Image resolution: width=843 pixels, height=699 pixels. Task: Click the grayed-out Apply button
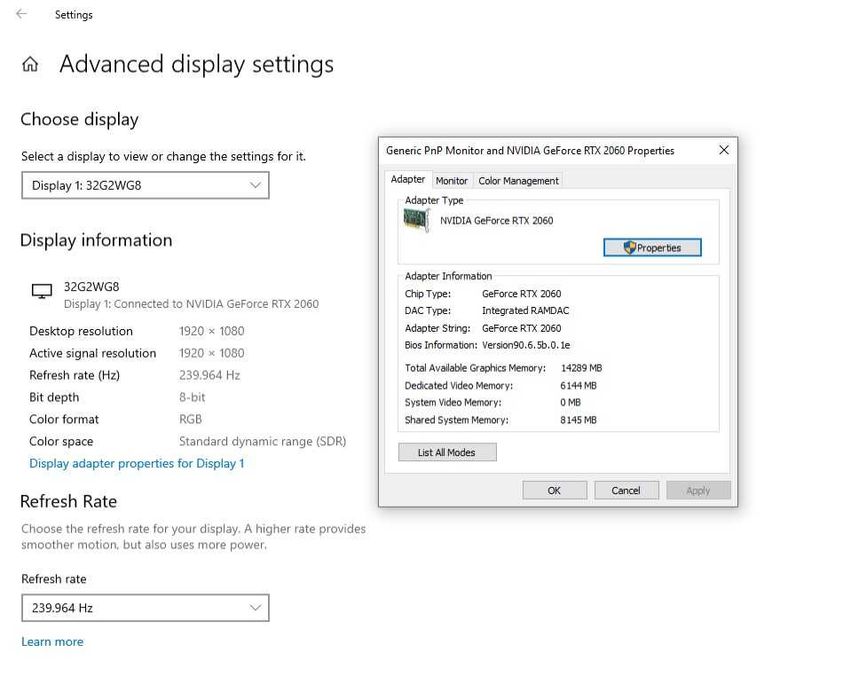[x=698, y=490]
